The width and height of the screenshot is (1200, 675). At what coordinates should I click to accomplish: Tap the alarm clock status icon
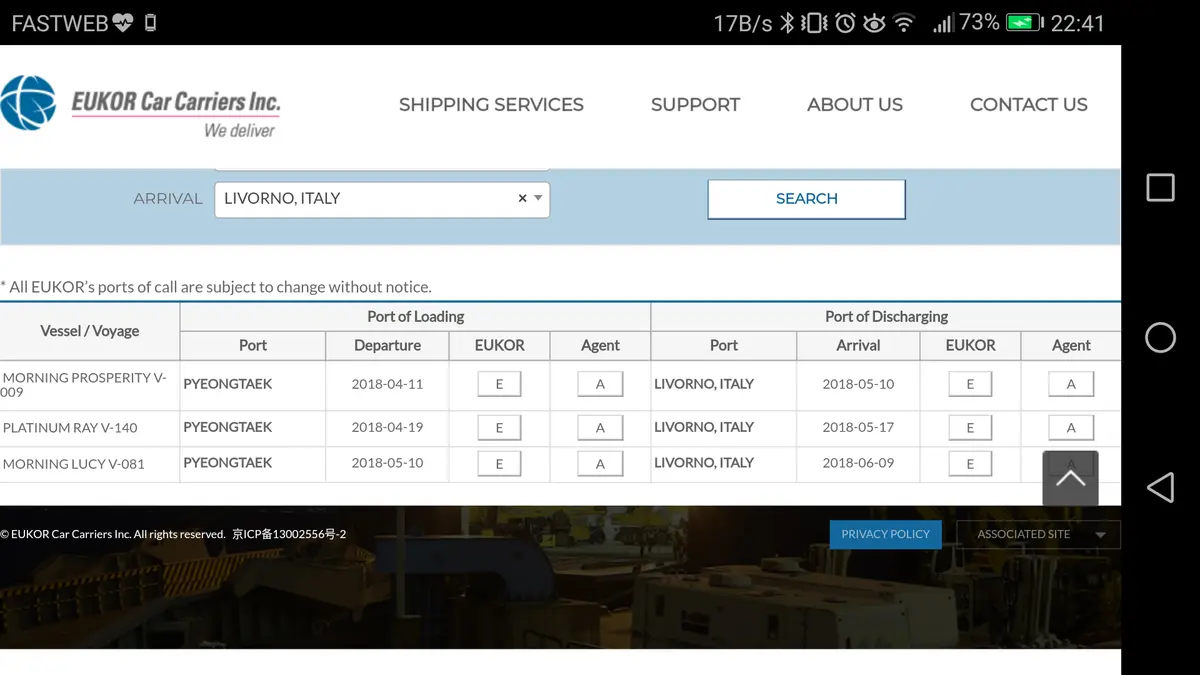pyautogui.click(x=845, y=22)
